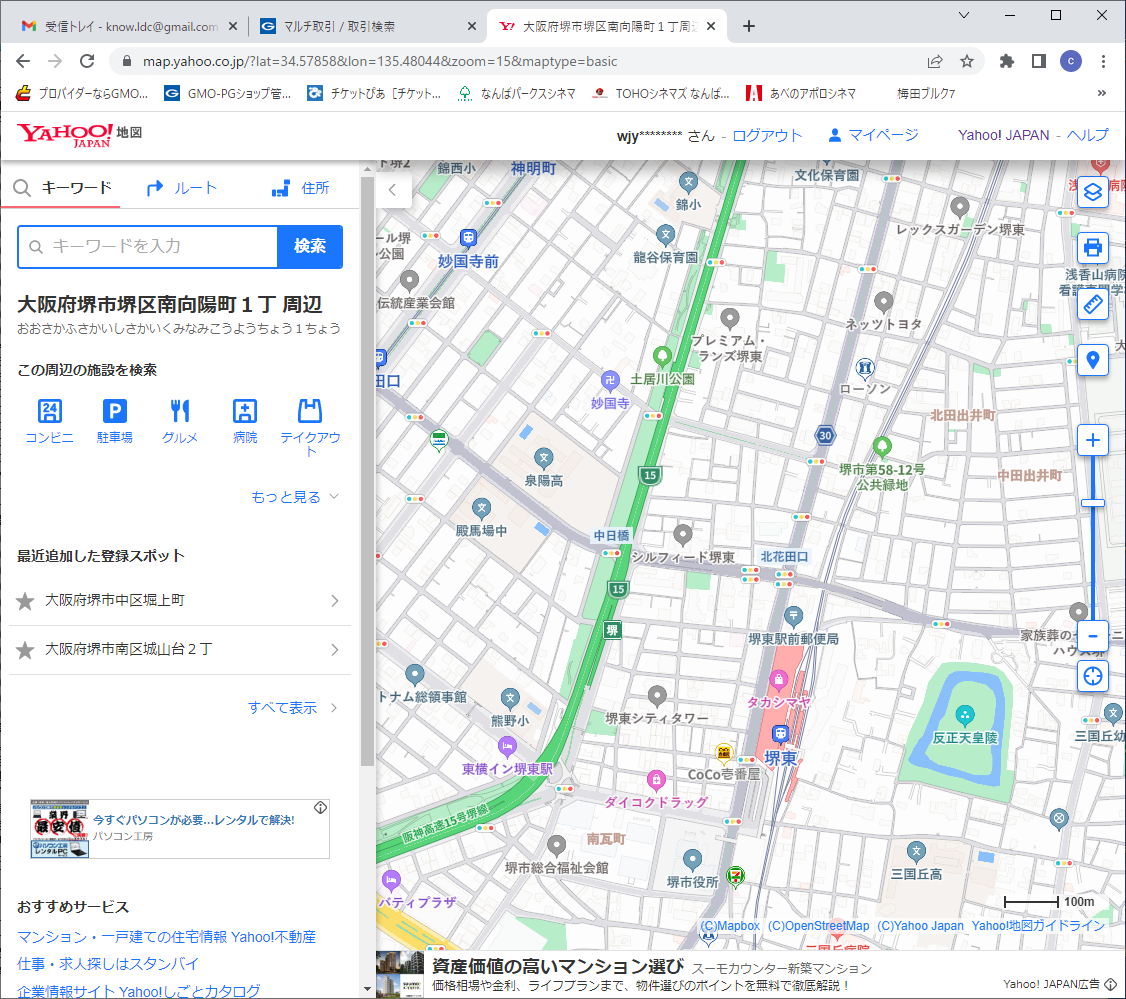1126x999 pixels.
Task: Expand もっと見る facility categories
Action: 295,497
